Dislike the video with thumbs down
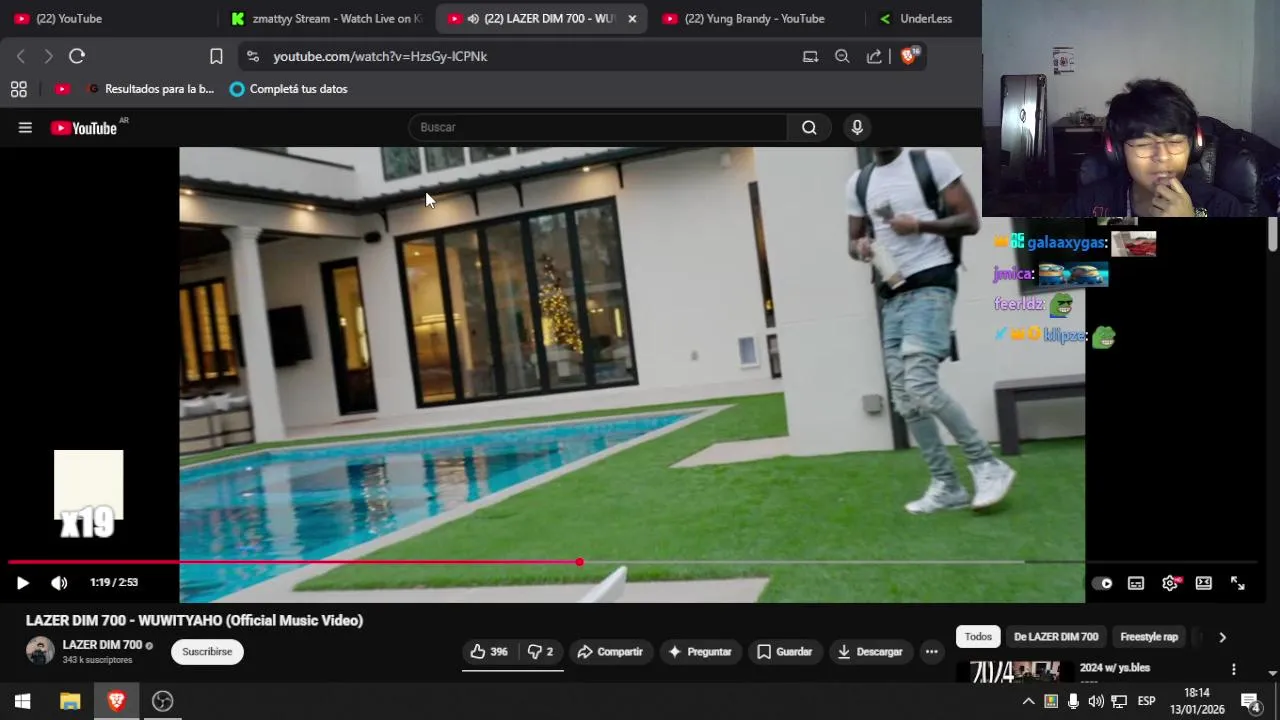The image size is (1280, 720). (x=541, y=652)
